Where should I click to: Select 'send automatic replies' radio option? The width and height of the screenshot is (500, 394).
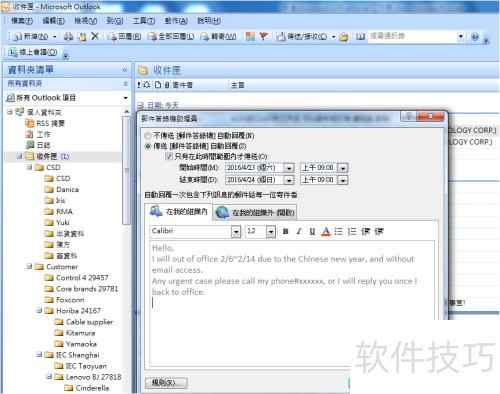tap(148, 146)
